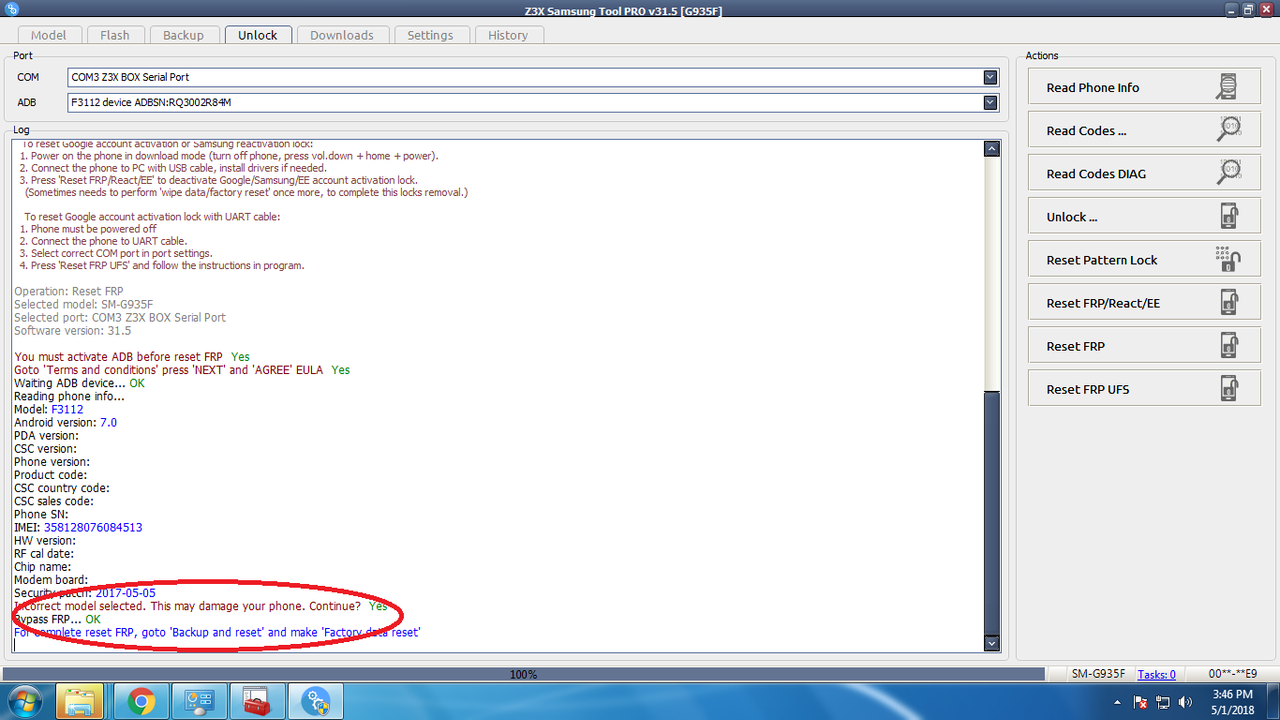1280x720 pixels.
Task: Click the 00**-**E9 status entry
Action: click(1233, 675)
